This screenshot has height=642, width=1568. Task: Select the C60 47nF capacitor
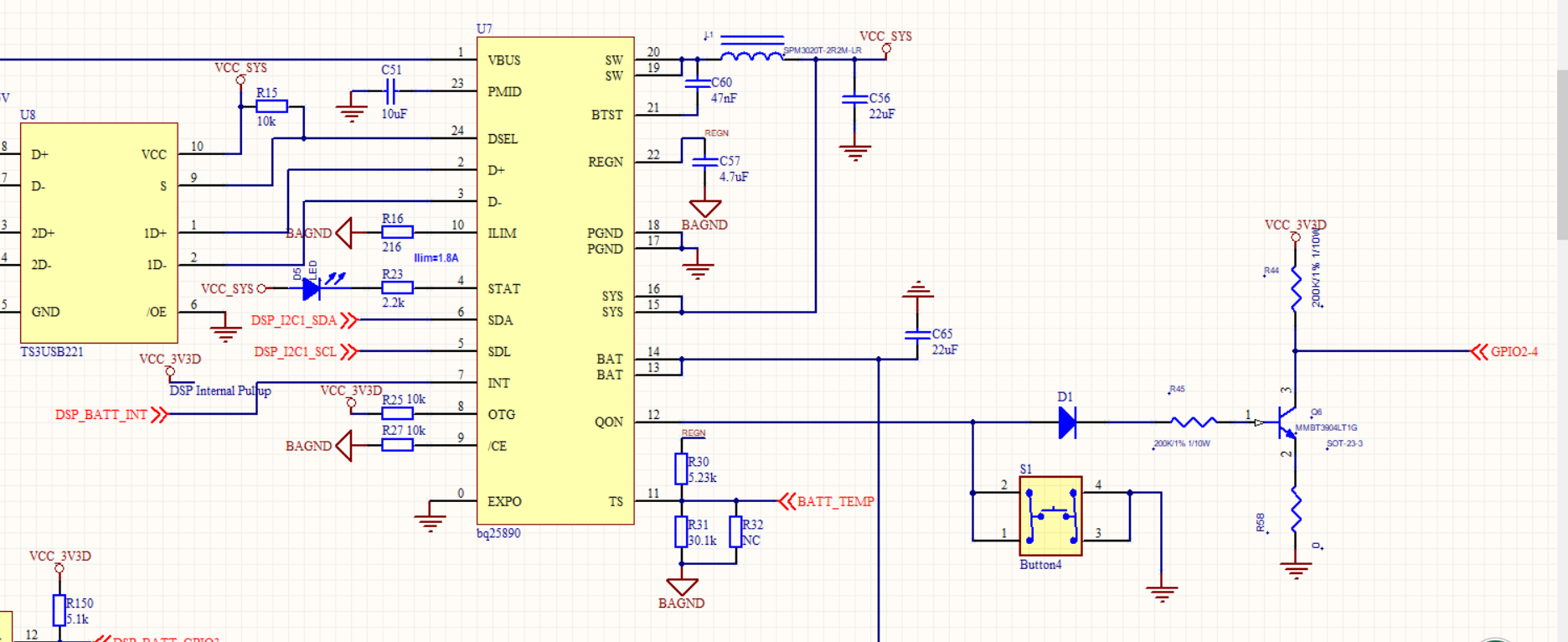coord(697,83)
